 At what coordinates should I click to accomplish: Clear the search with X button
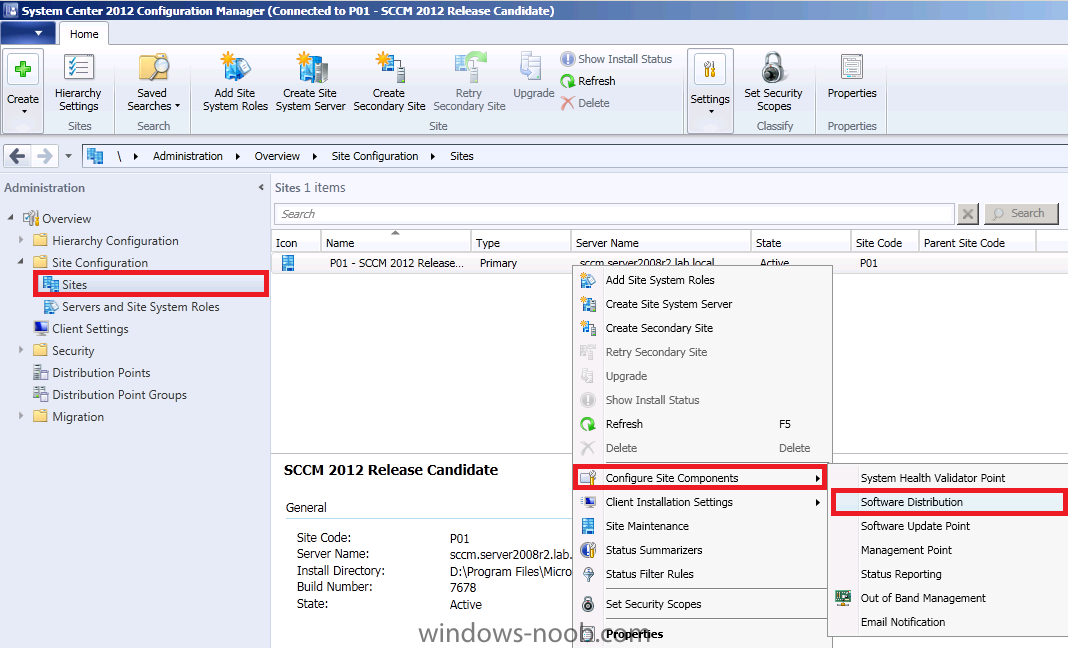coord(967,214)
